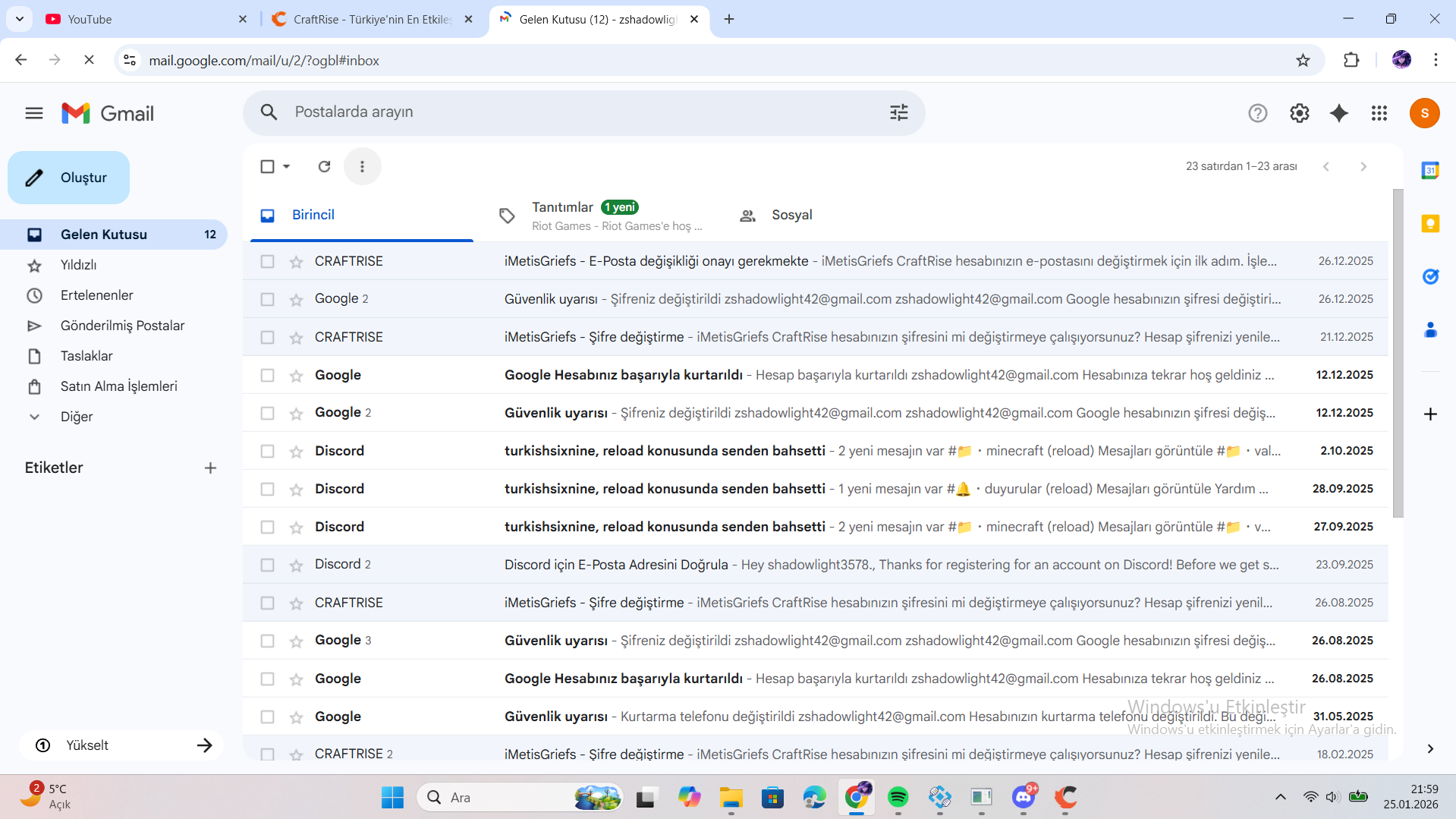
Task: Click the search magnifier icon in Gmail
Action: [x=269, y=112]
